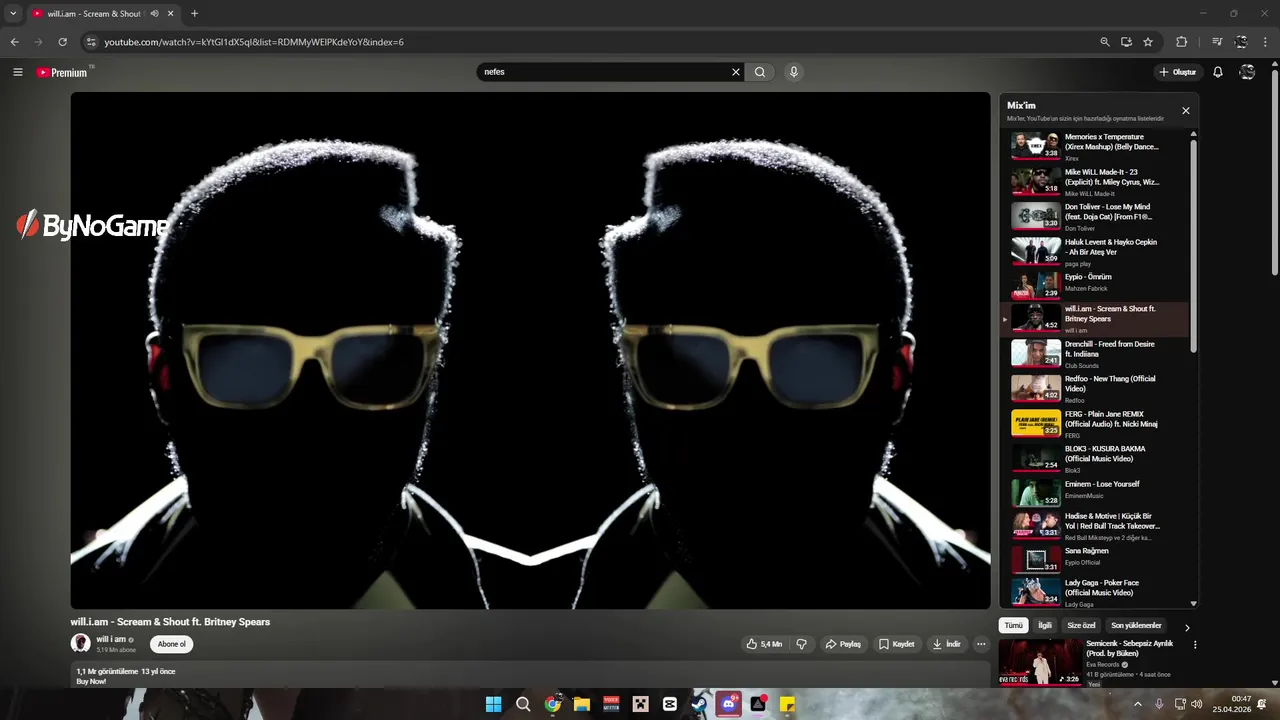Viewport: 1280px width, 720px height.
Task: Play Haluk Levent & Hayko Cepkin song
Action: (x=1095, y=251)
